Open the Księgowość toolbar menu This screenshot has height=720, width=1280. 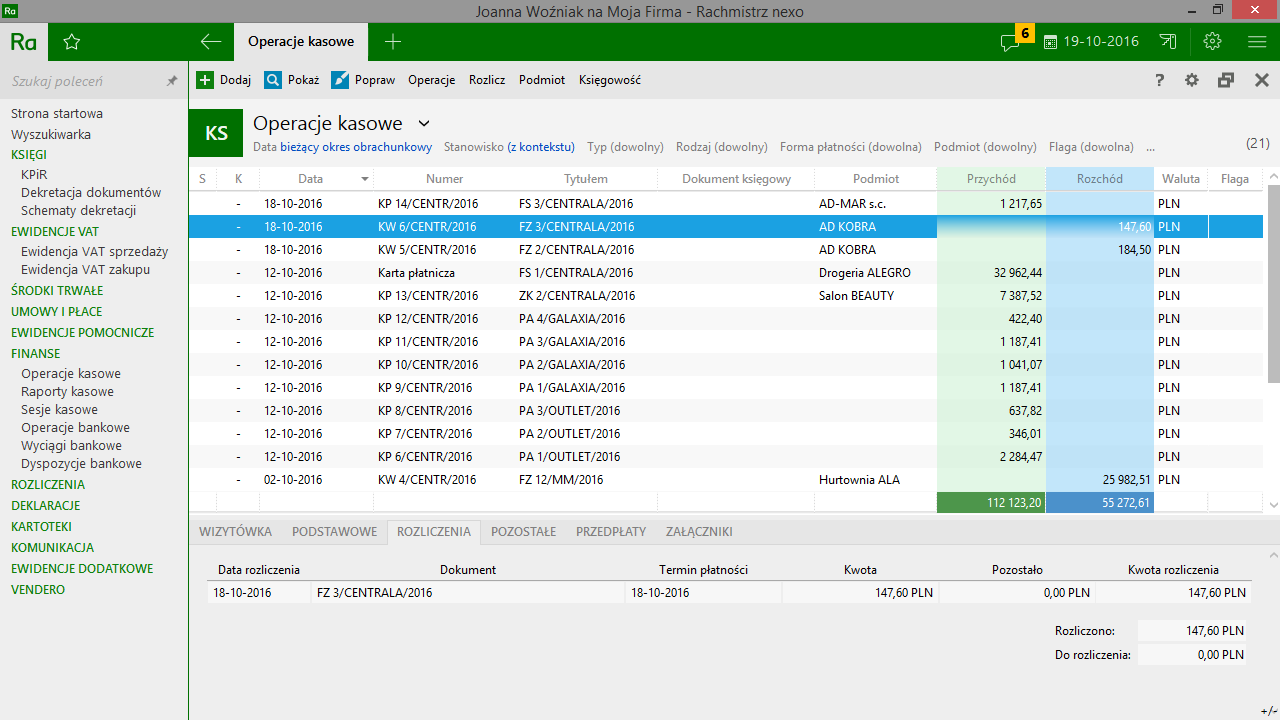[610, 80]
